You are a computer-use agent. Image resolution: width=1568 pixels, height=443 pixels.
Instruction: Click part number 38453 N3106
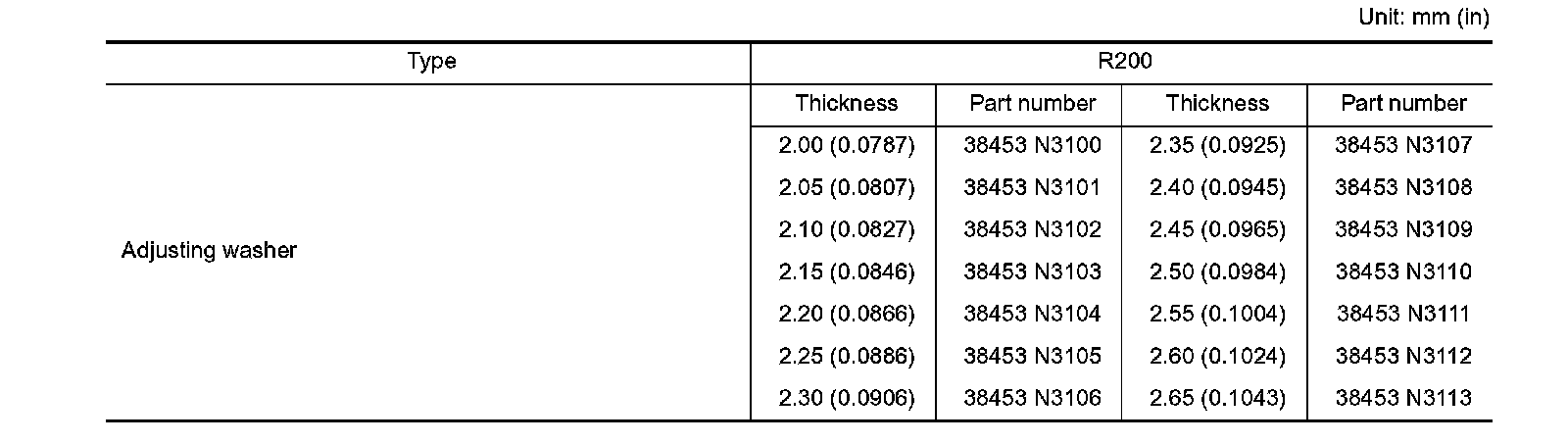pyautogui.click(x=1032, y=398)
